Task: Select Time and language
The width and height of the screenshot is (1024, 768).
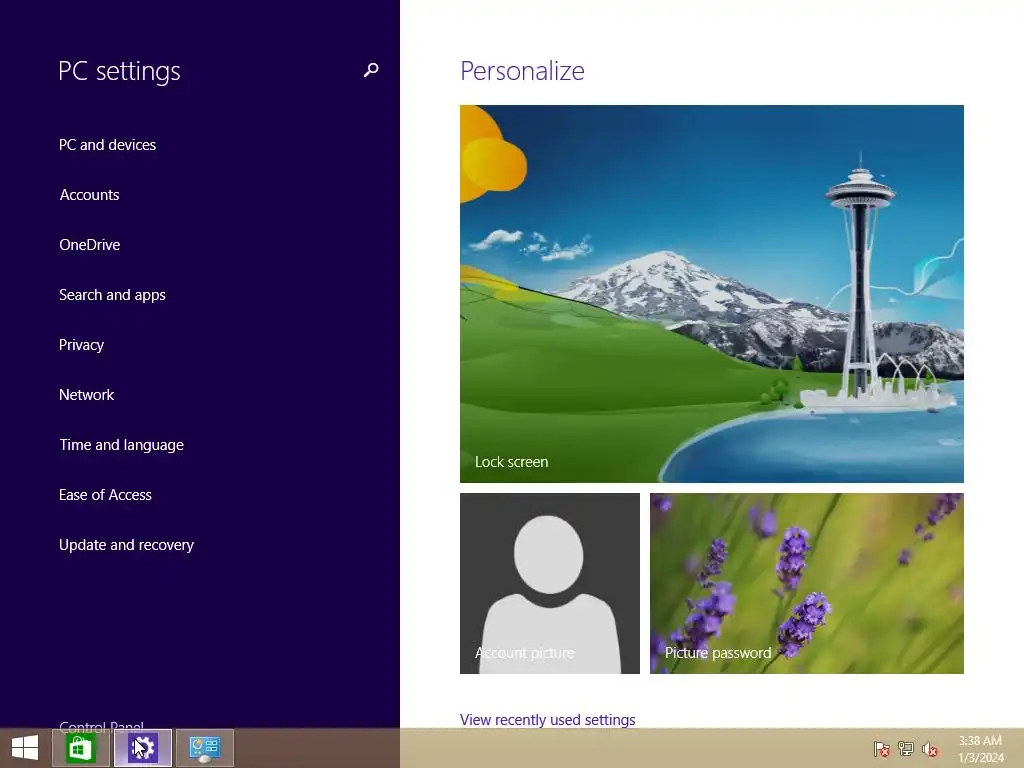Action: click(121, 445)
